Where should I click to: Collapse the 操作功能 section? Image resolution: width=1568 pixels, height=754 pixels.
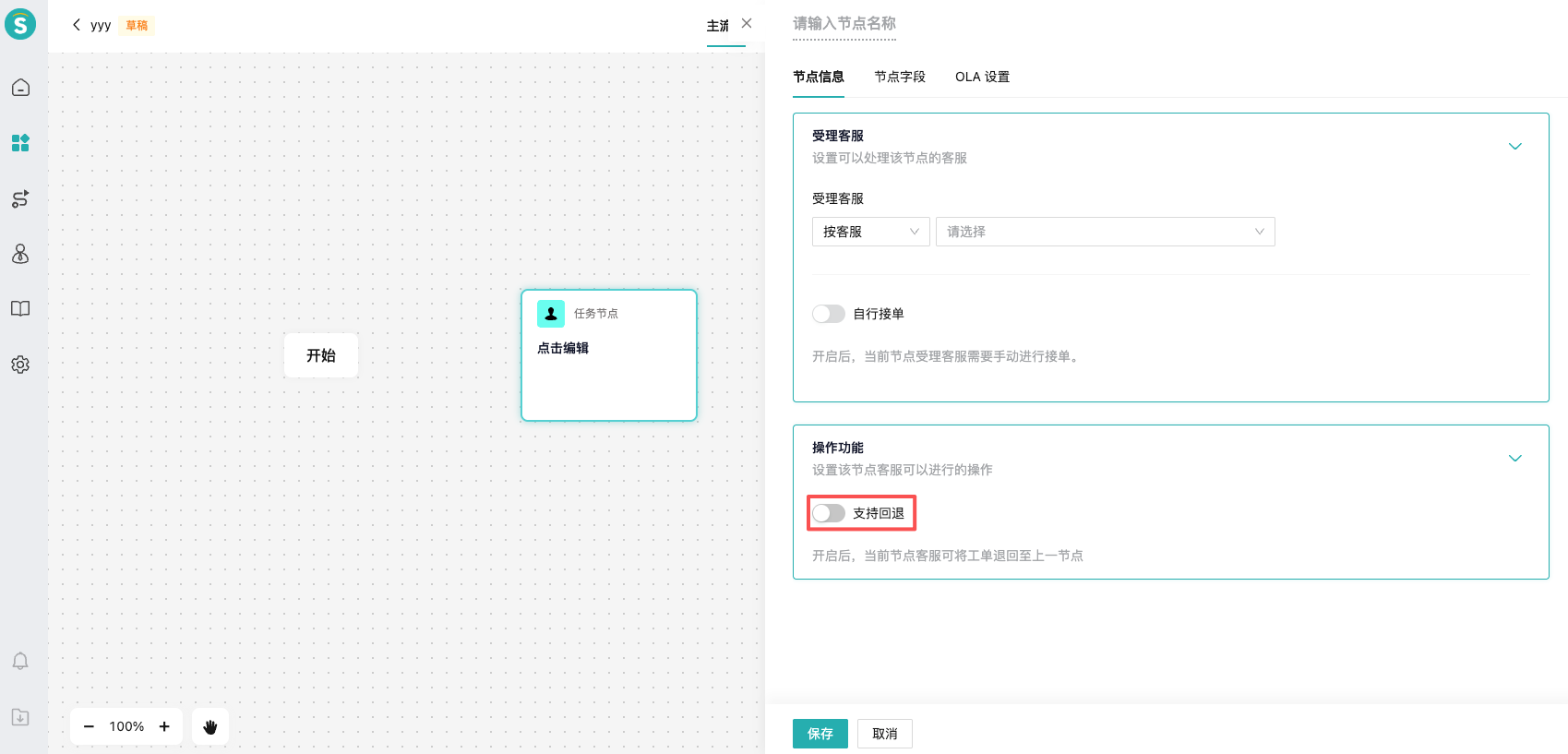(x=1514, y=459)
